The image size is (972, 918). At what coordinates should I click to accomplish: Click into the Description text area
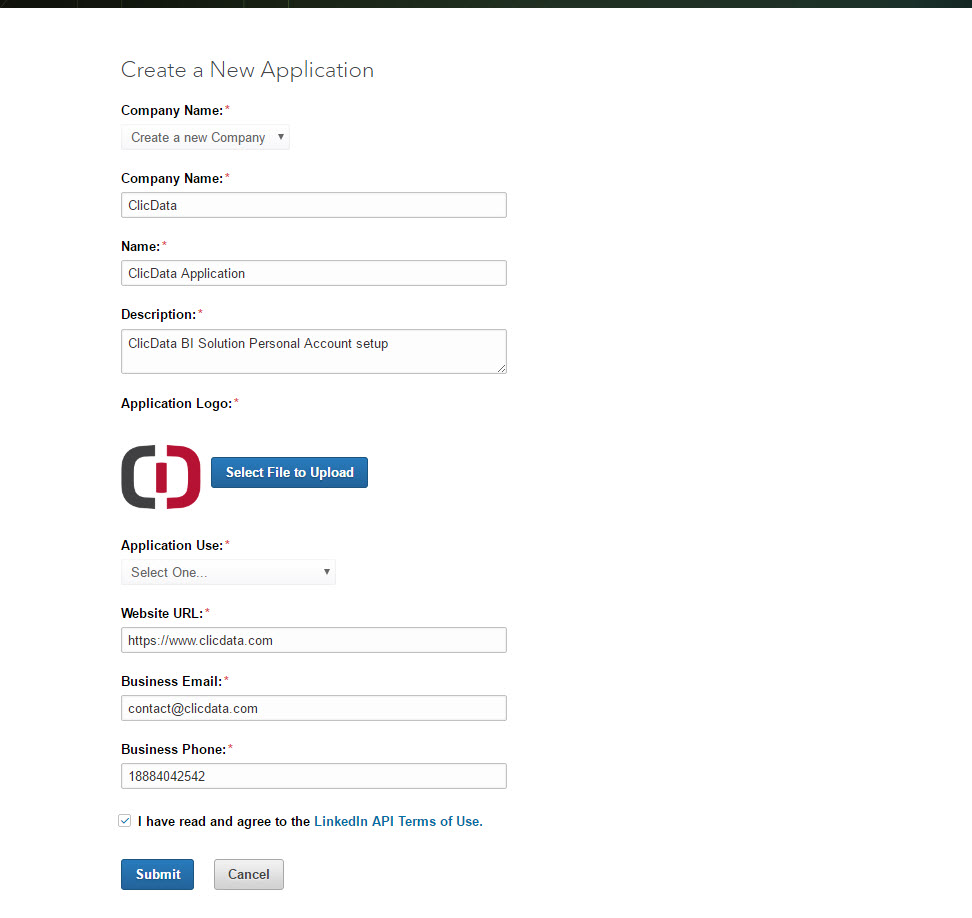click(313, 350)
